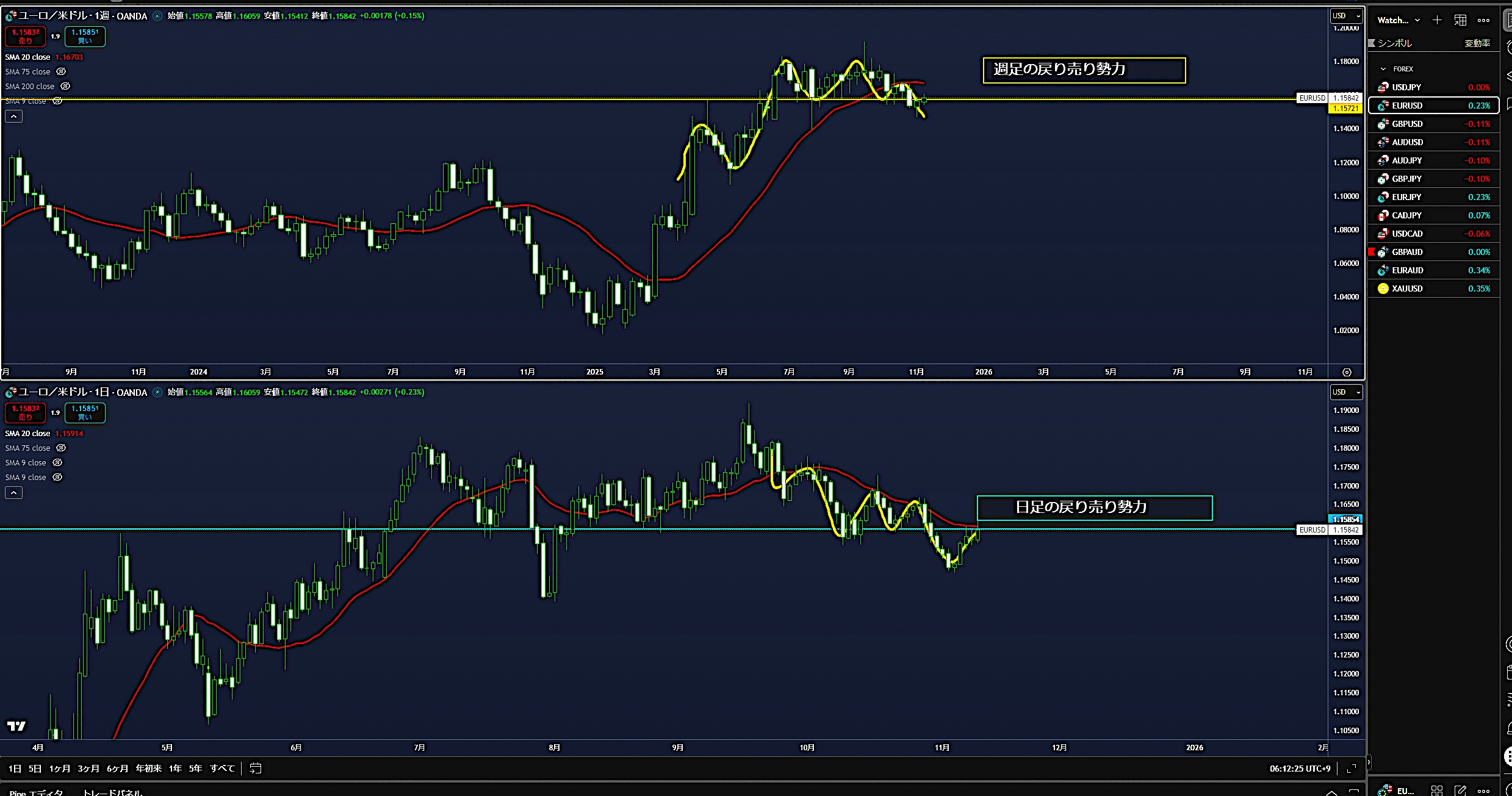Open the Pine エディタ tab
This screenshot has height=796, width=1512.
[37, 792]
